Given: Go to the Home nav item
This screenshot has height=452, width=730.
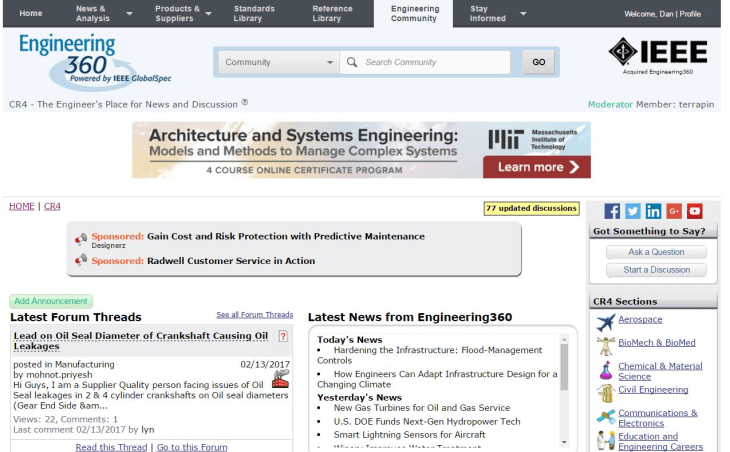Looking at the screenshot, I should click(x=31, y=13).
